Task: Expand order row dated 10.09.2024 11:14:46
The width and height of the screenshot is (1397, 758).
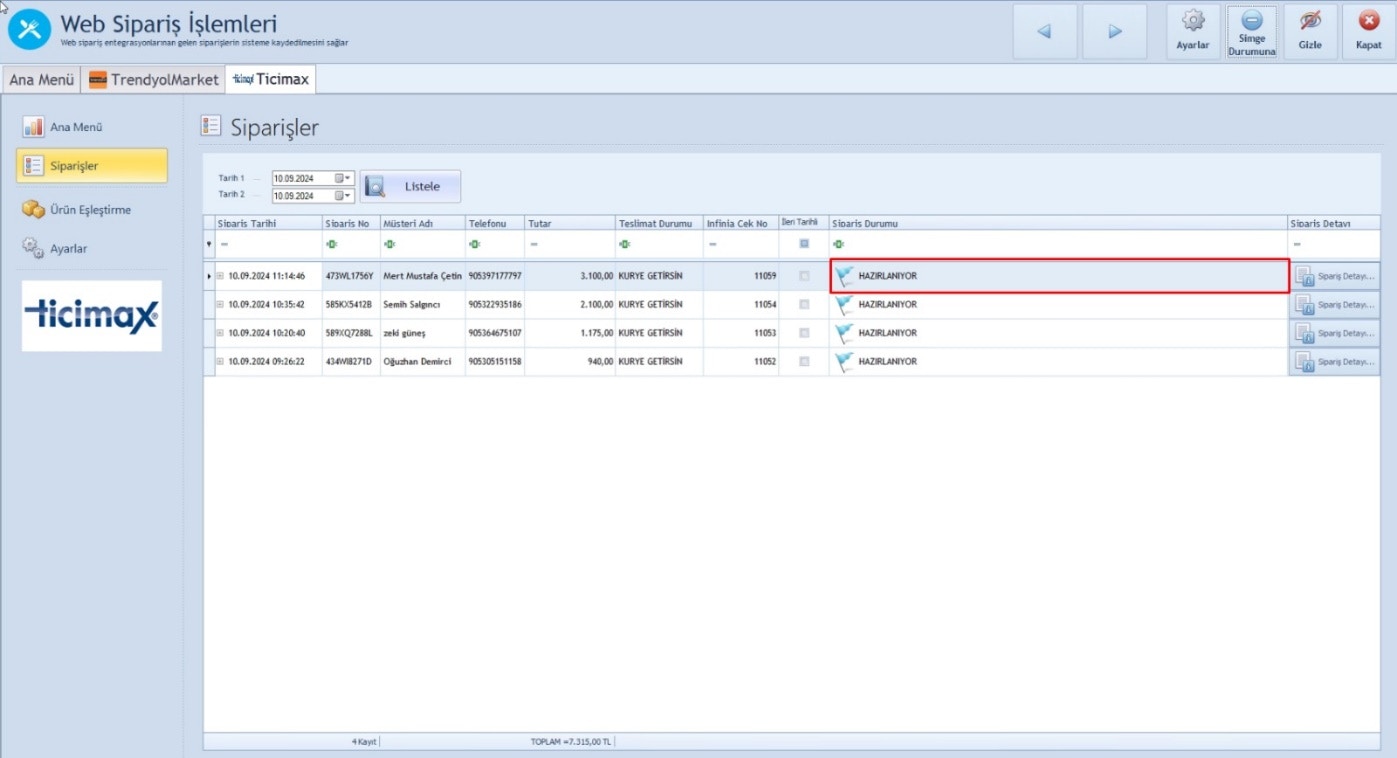Action: pyautogui.click(x=221, y=276)
